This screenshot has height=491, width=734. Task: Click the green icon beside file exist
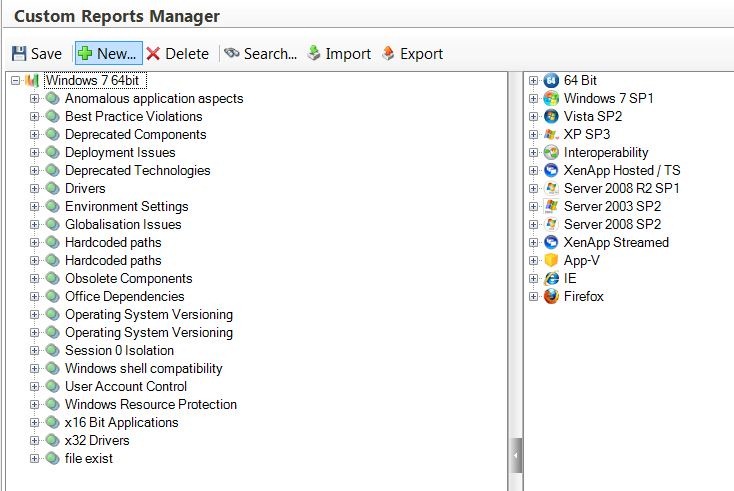[52, 458]
